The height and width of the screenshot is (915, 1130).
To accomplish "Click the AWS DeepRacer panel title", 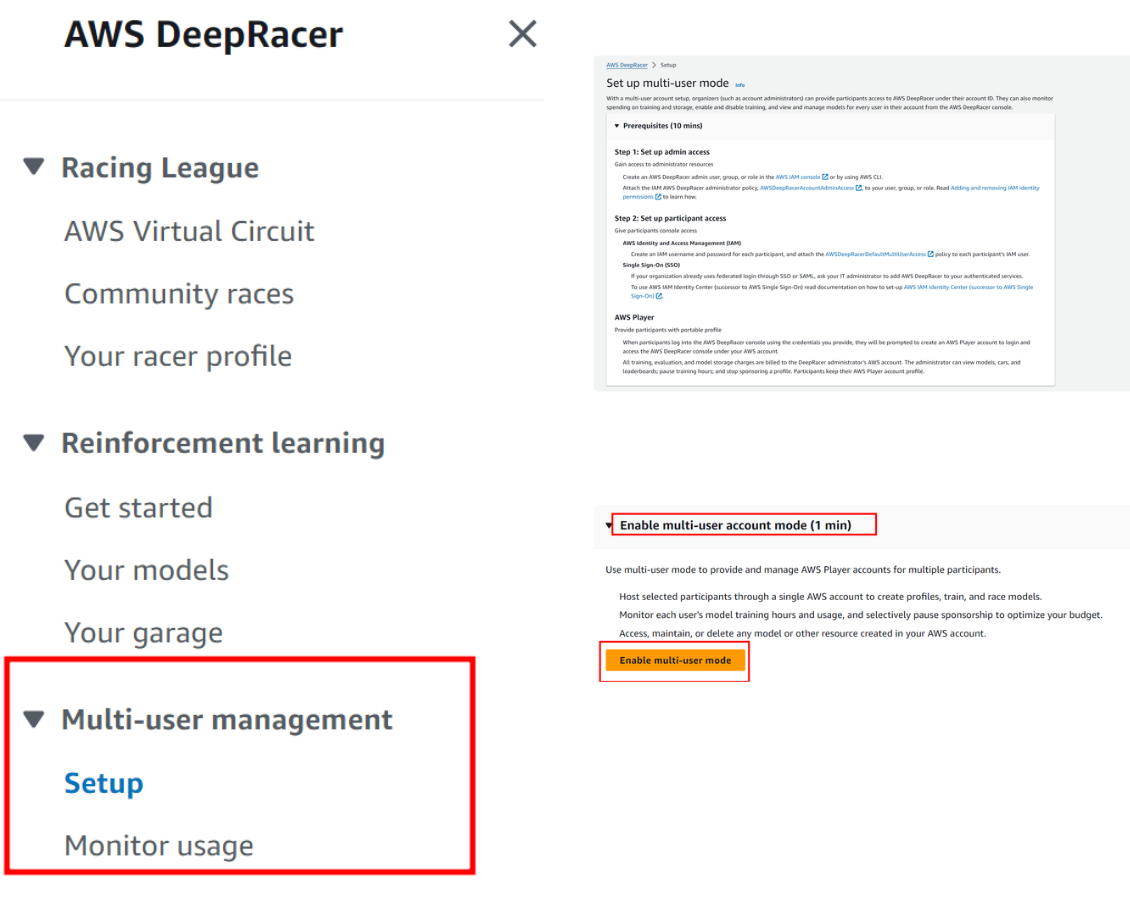I will tap(204, 34).
